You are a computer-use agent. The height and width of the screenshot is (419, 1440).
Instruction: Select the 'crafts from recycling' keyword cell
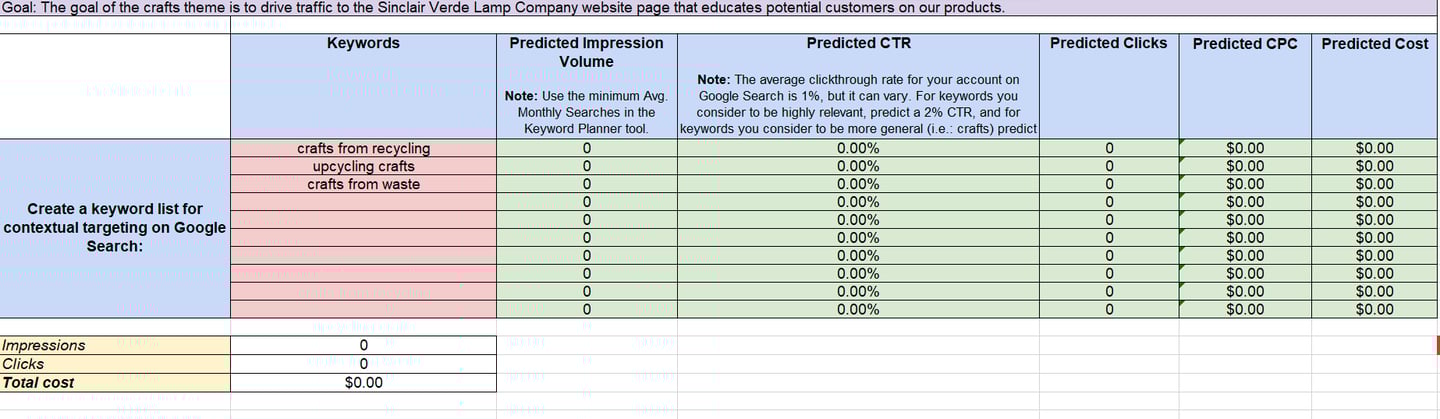[363, 148]
